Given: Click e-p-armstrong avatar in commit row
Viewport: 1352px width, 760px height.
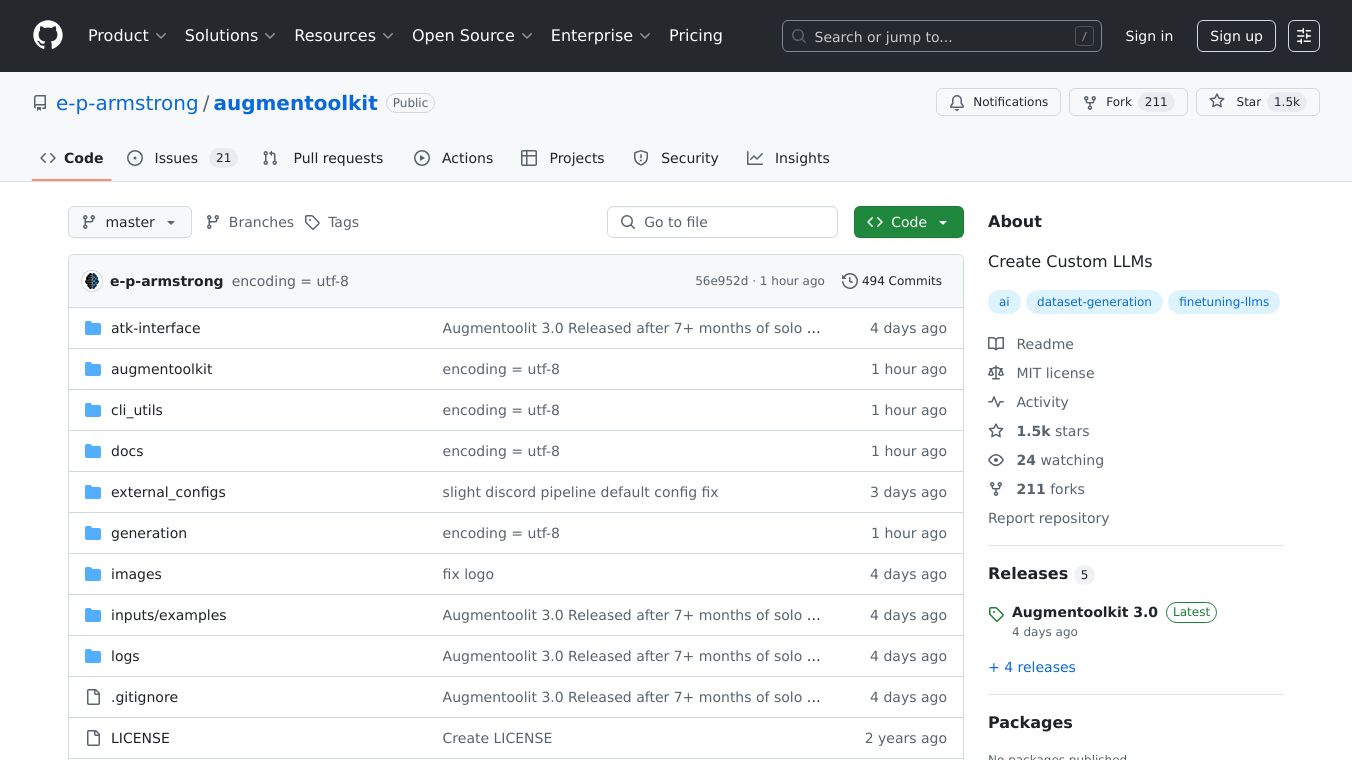Looking at the screenshot, I should [92, 281].
